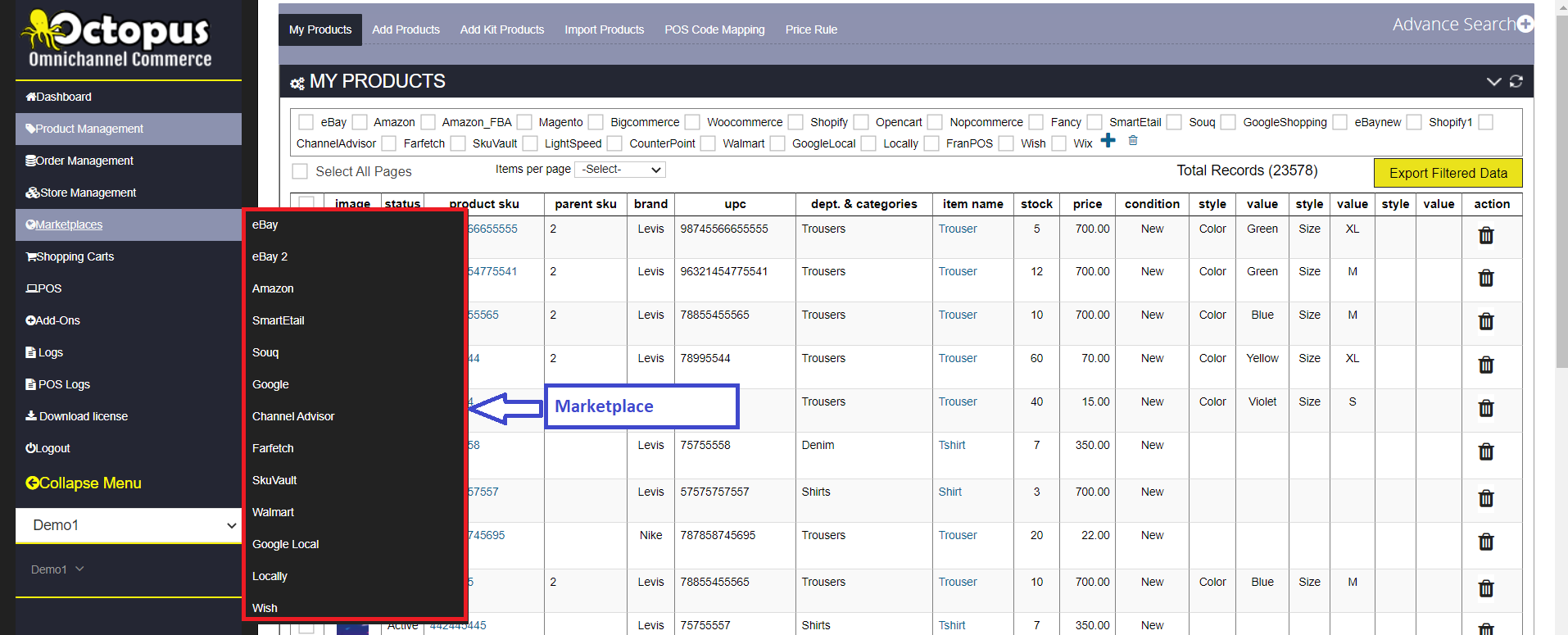
Task: Click the Export Filtered Data button
Action: pos(1448,173)
